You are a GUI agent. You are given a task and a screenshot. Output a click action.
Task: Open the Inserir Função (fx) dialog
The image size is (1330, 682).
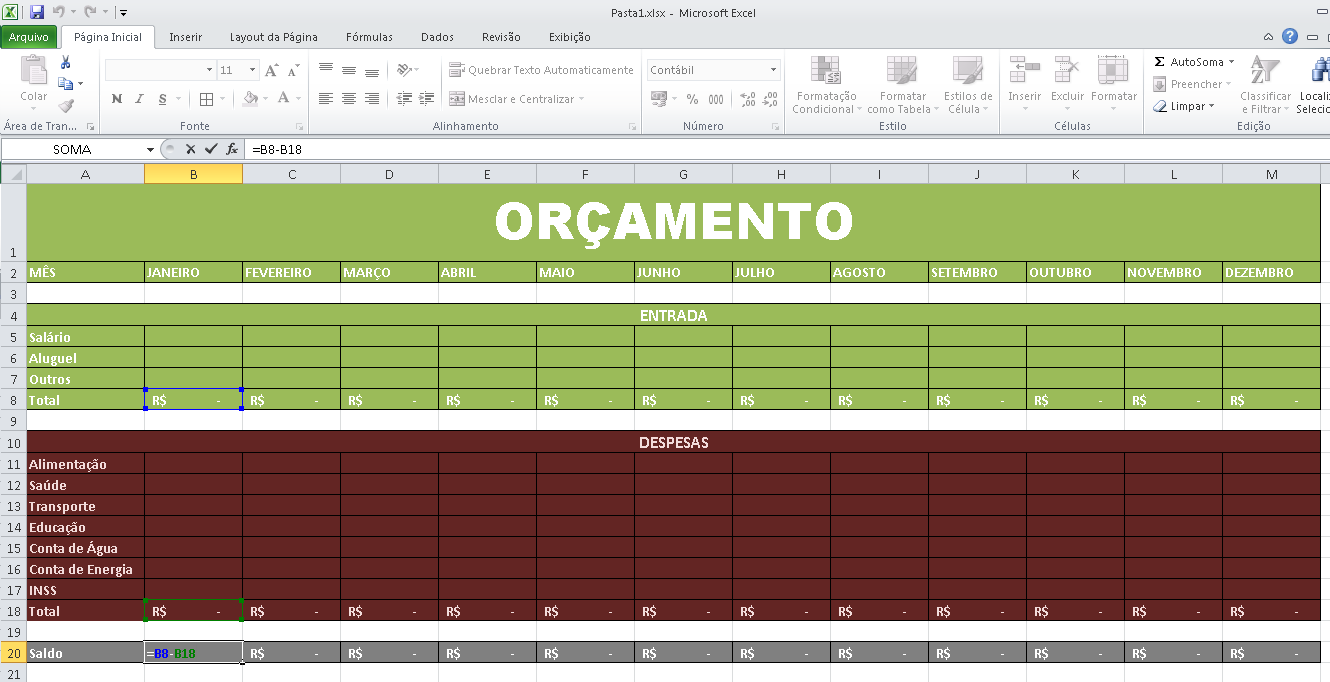point(233,148)
